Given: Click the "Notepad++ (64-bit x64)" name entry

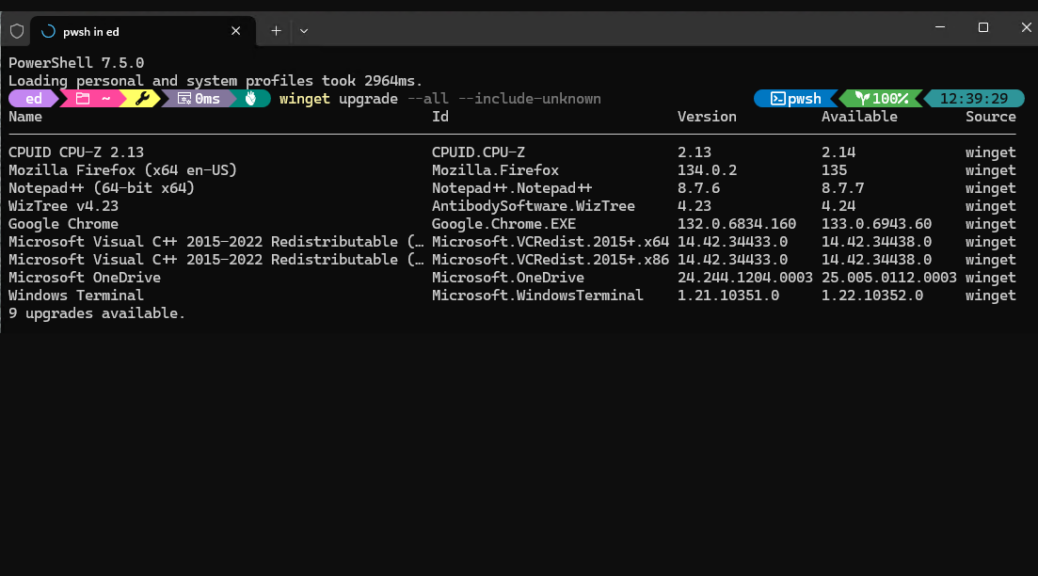Looking at the screenshot, I should 101,188.
